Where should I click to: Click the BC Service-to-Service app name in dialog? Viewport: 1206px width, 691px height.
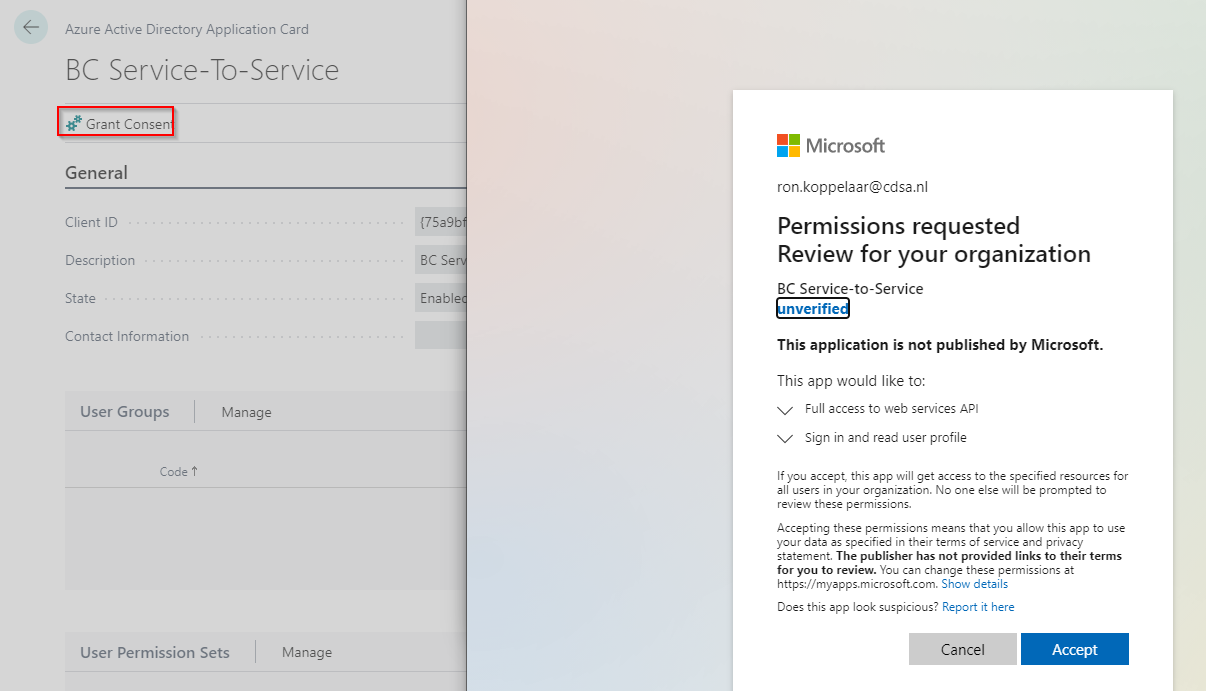(x=850, y=289)
